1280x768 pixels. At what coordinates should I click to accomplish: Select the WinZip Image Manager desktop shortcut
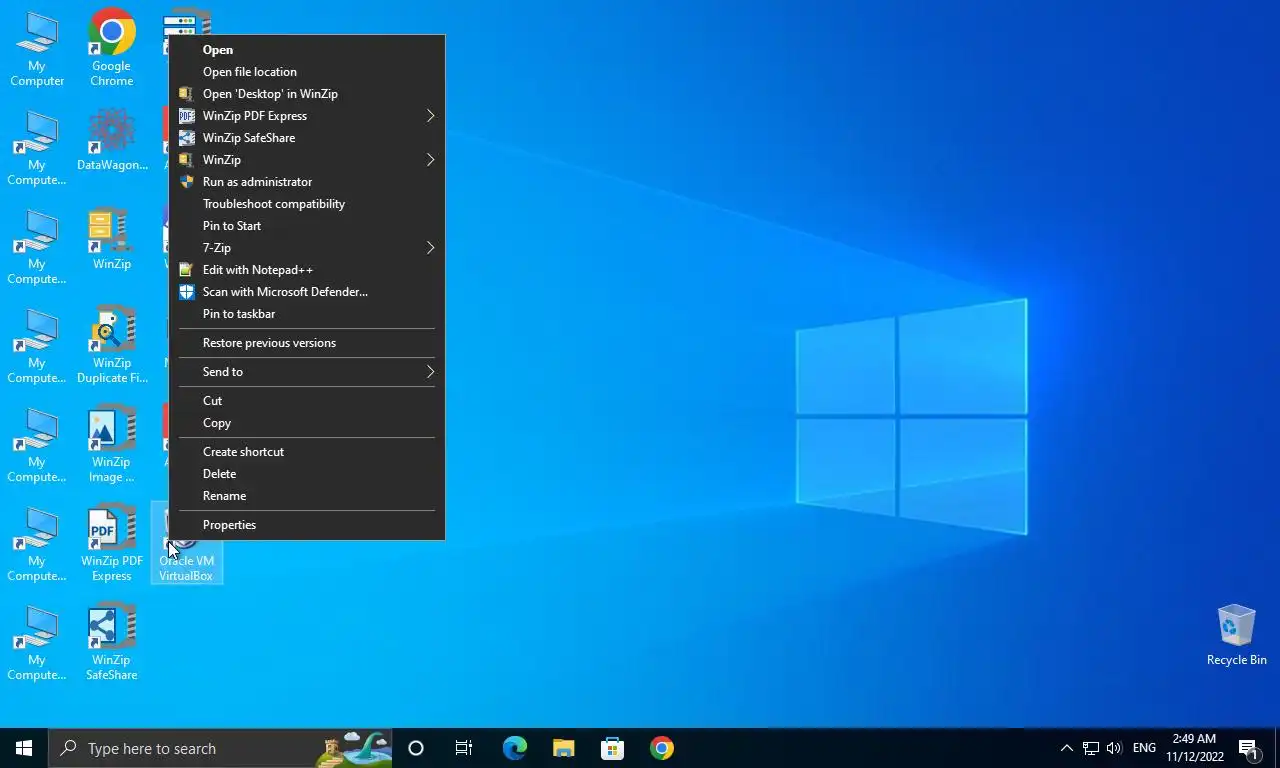point(111,444)
